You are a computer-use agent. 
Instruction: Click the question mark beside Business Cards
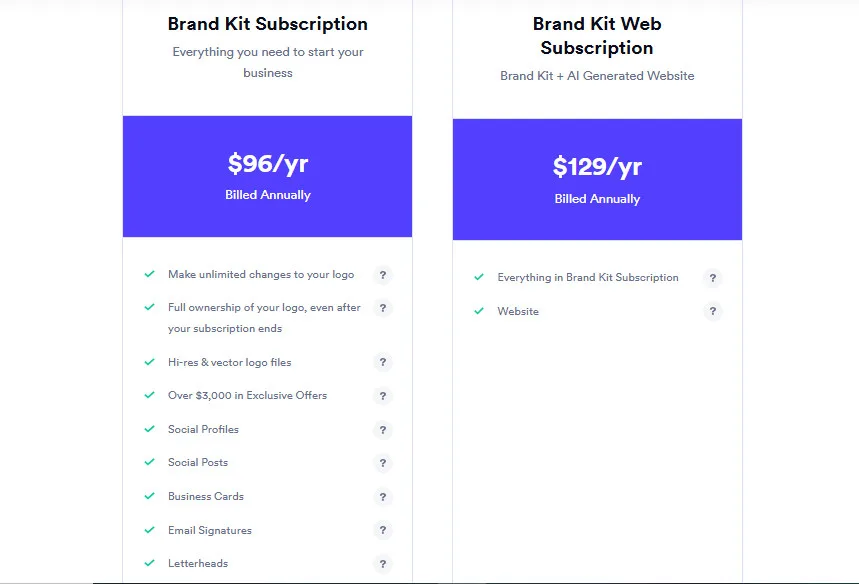click(383, 496)
